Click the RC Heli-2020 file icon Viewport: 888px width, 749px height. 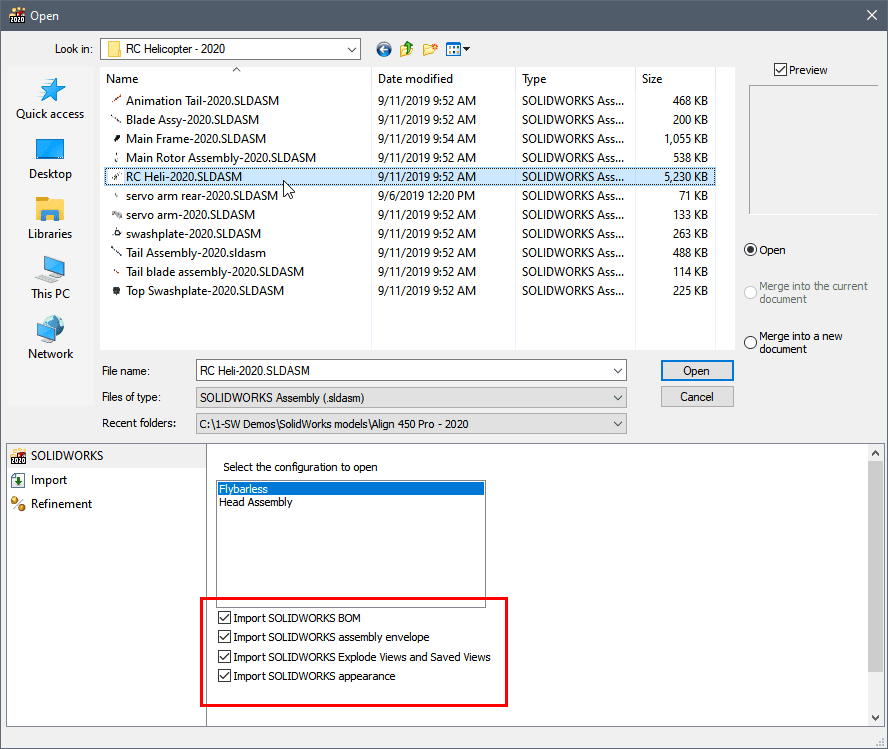pyautogui.click(x=116, y=177)
